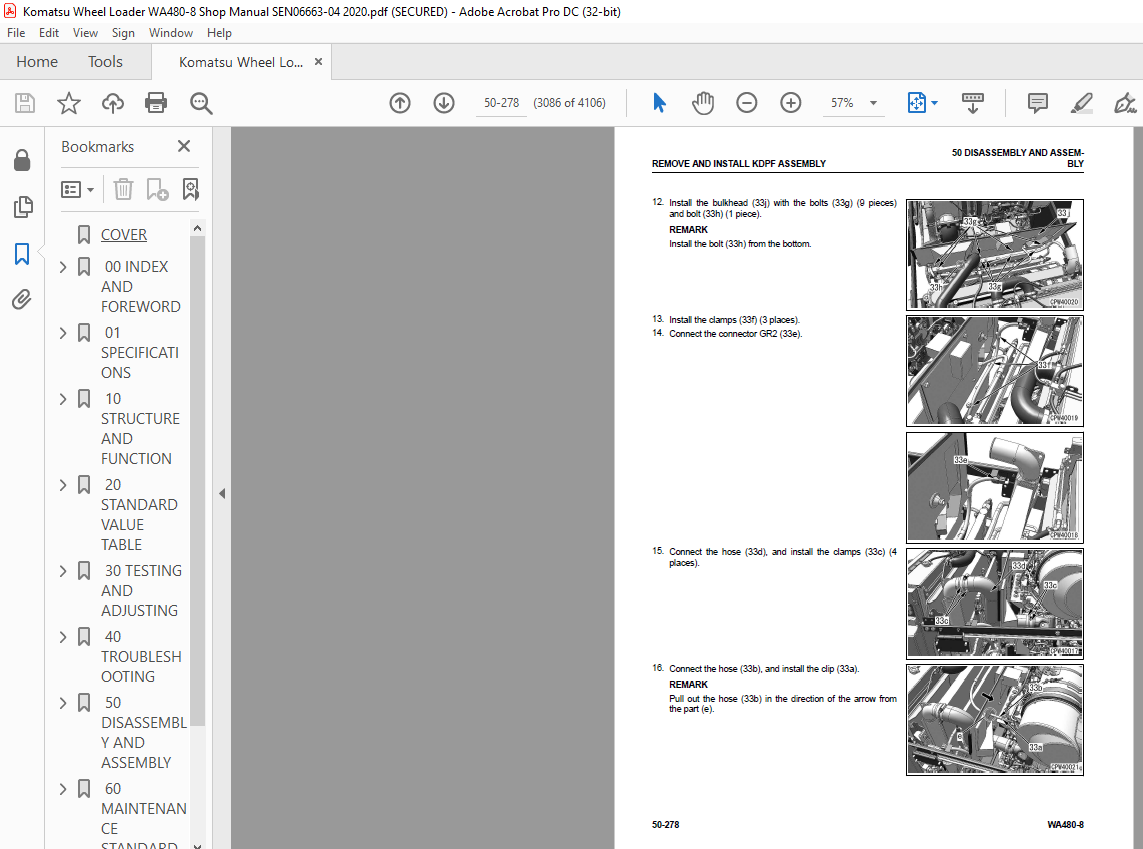Screen dimensions: 1143x849
Task: Click bookmarks panel scrollbar thumb
Action: click(197, 481)
